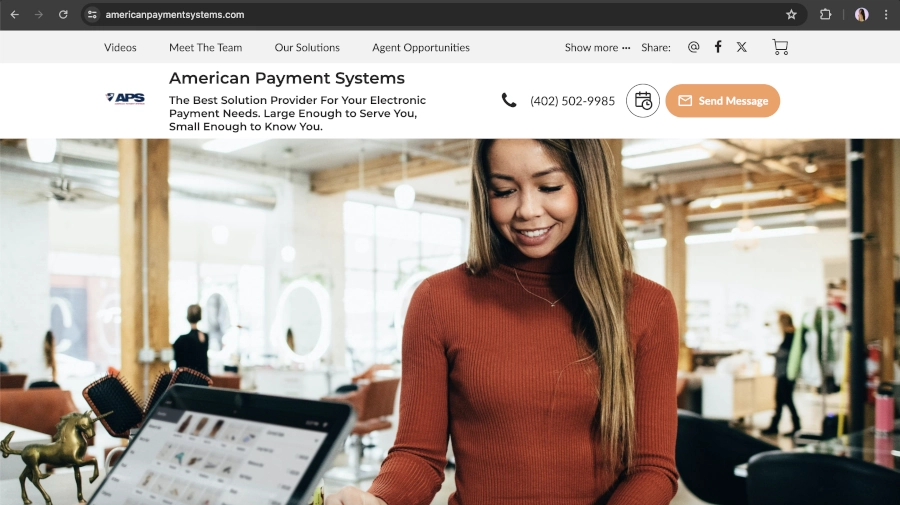Open the browser profile avatar
900x505 pixels.
[861, 14]
